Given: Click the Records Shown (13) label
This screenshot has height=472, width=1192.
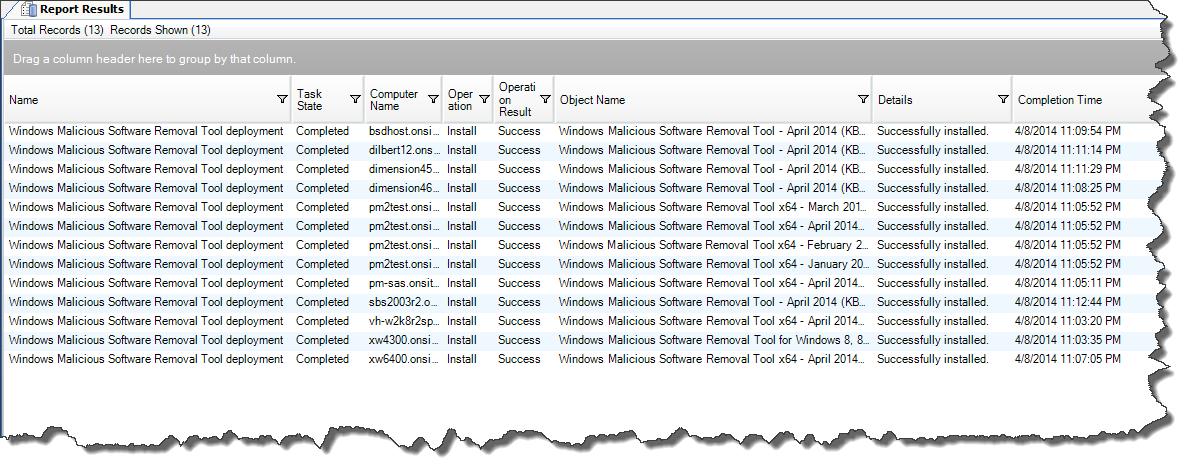Looking at the screenshot, I should [x=160, y=30].
